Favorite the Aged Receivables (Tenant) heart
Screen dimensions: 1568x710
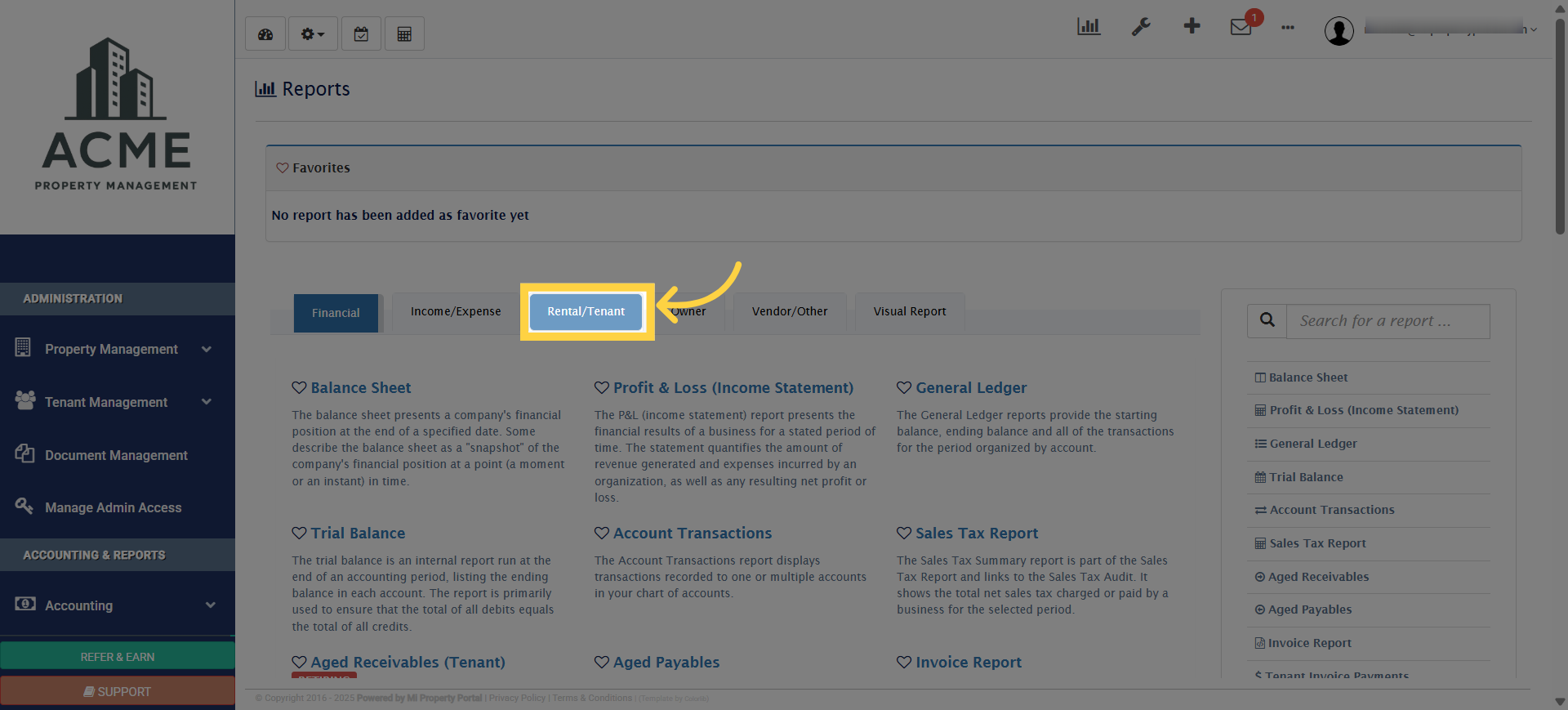300,662
